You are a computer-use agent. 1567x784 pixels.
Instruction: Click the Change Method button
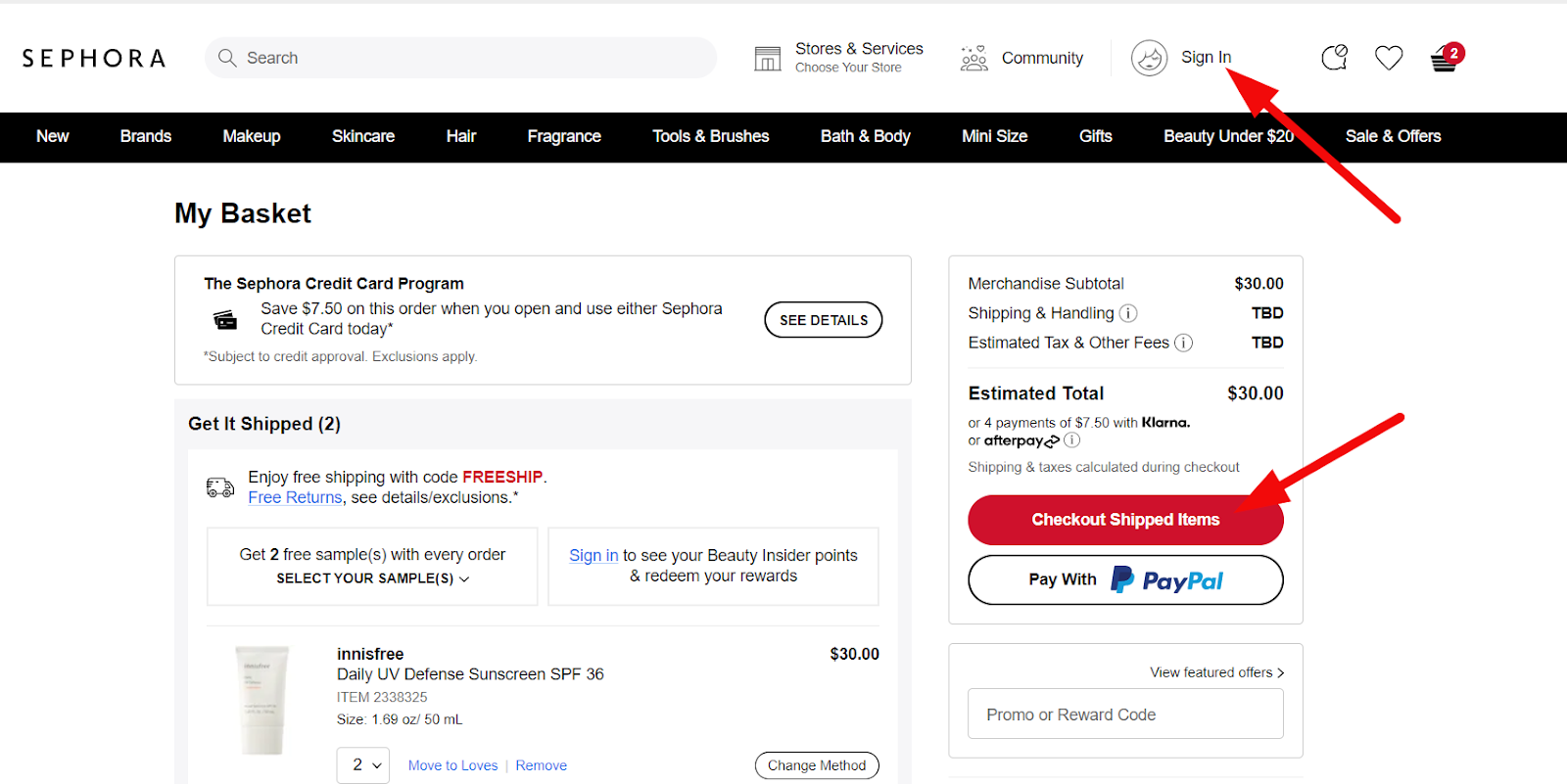coord(817,765)
